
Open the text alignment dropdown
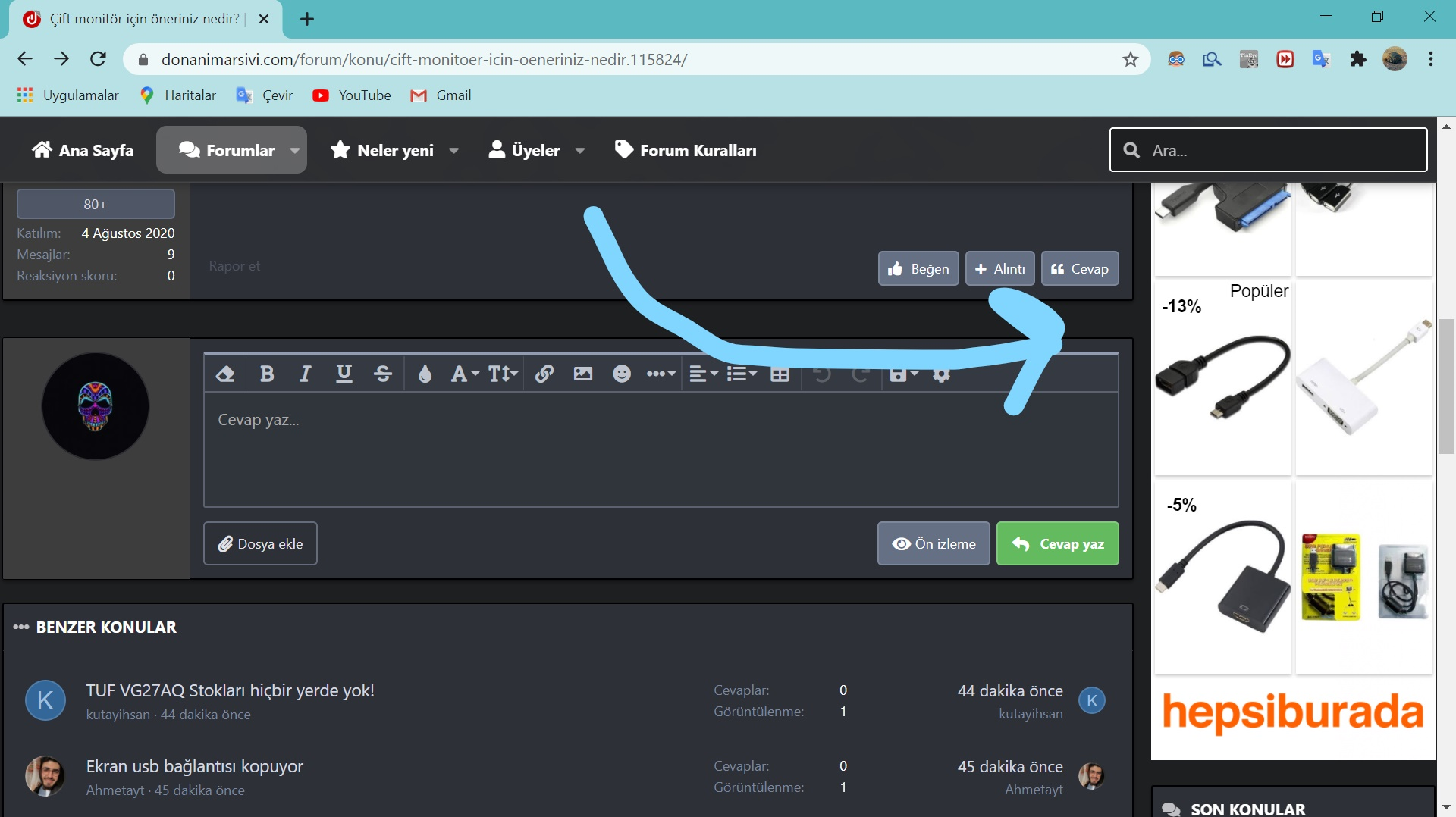pos(703,374)
